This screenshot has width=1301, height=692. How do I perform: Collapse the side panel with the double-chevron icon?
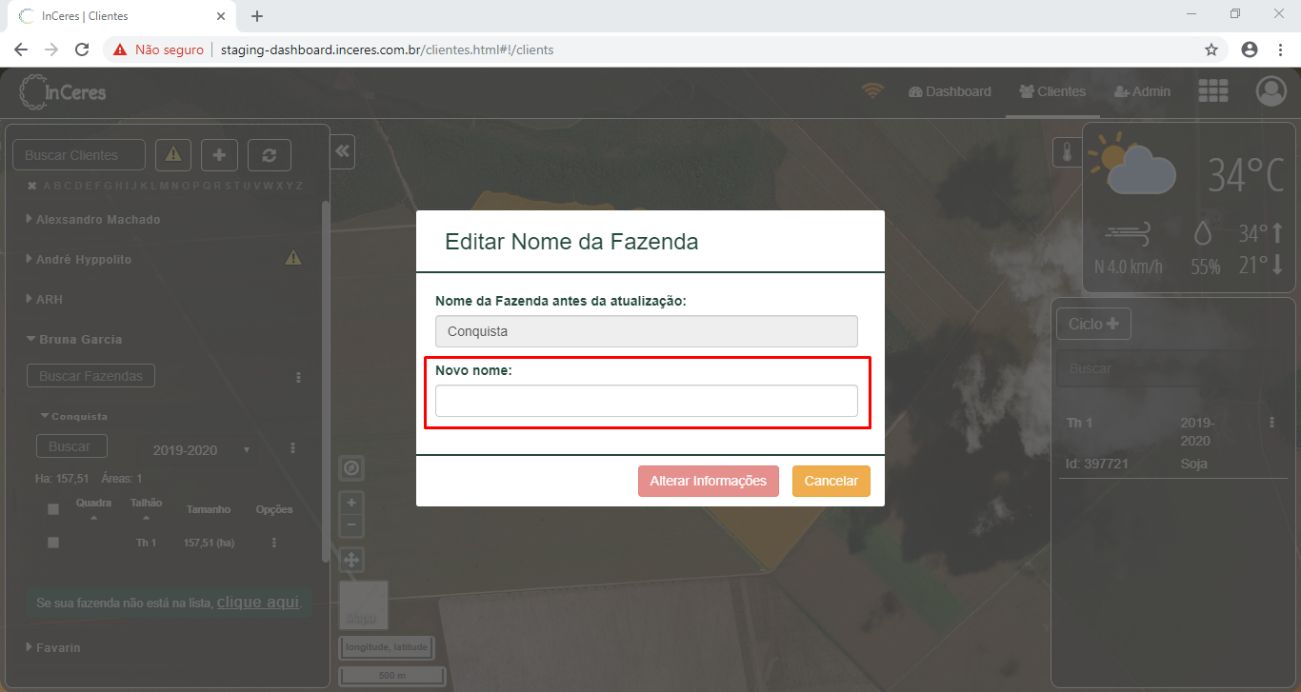[342, 151]
